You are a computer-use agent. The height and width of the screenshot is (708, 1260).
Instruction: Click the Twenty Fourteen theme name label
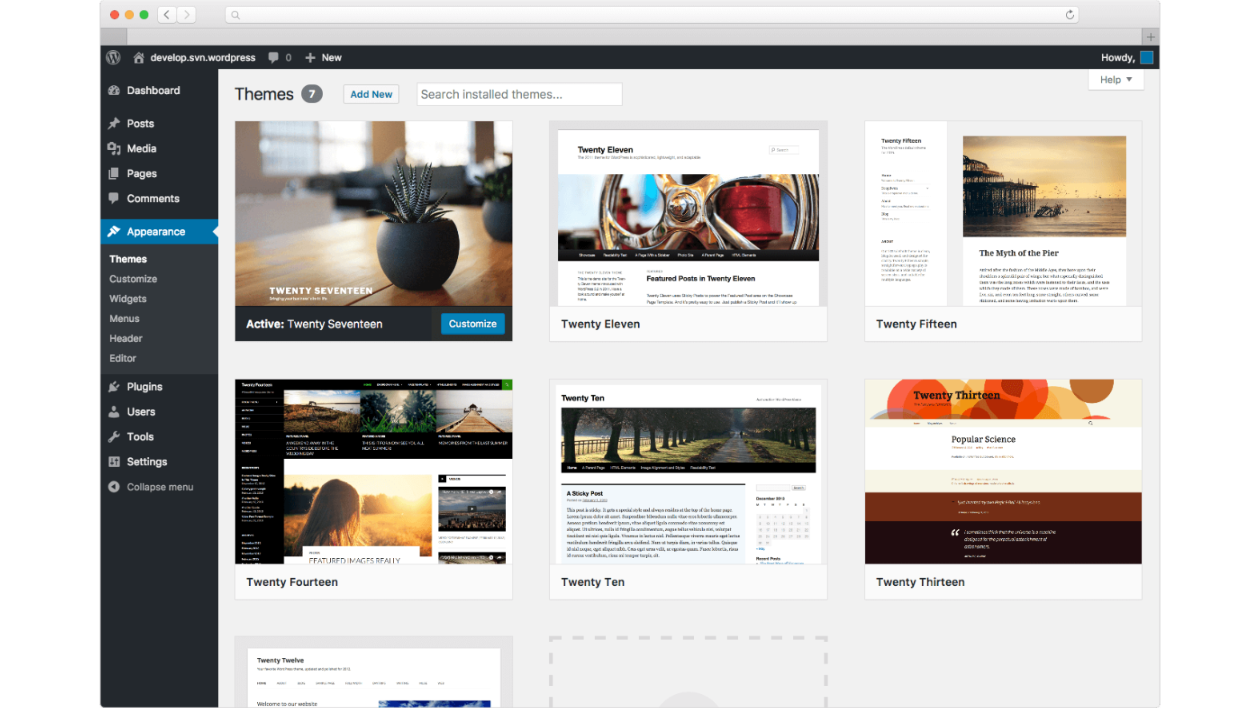click(292, 582)
